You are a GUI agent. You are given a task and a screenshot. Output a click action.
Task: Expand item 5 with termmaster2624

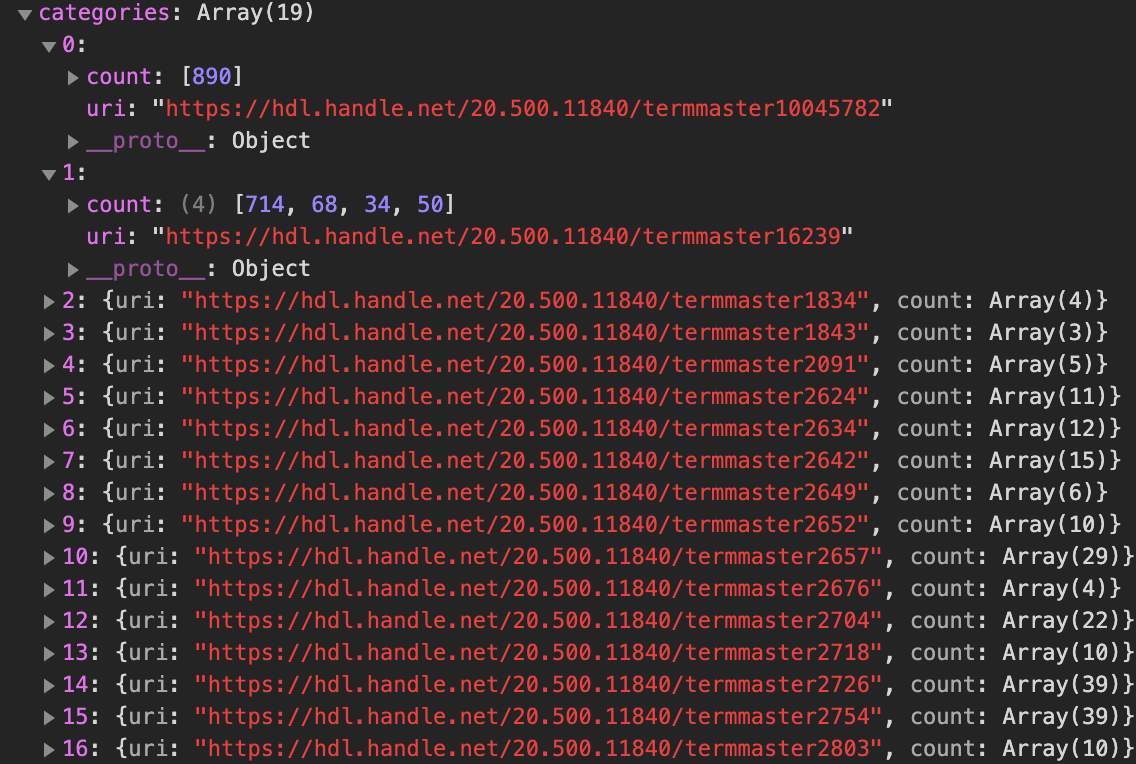tap(49, 398)
